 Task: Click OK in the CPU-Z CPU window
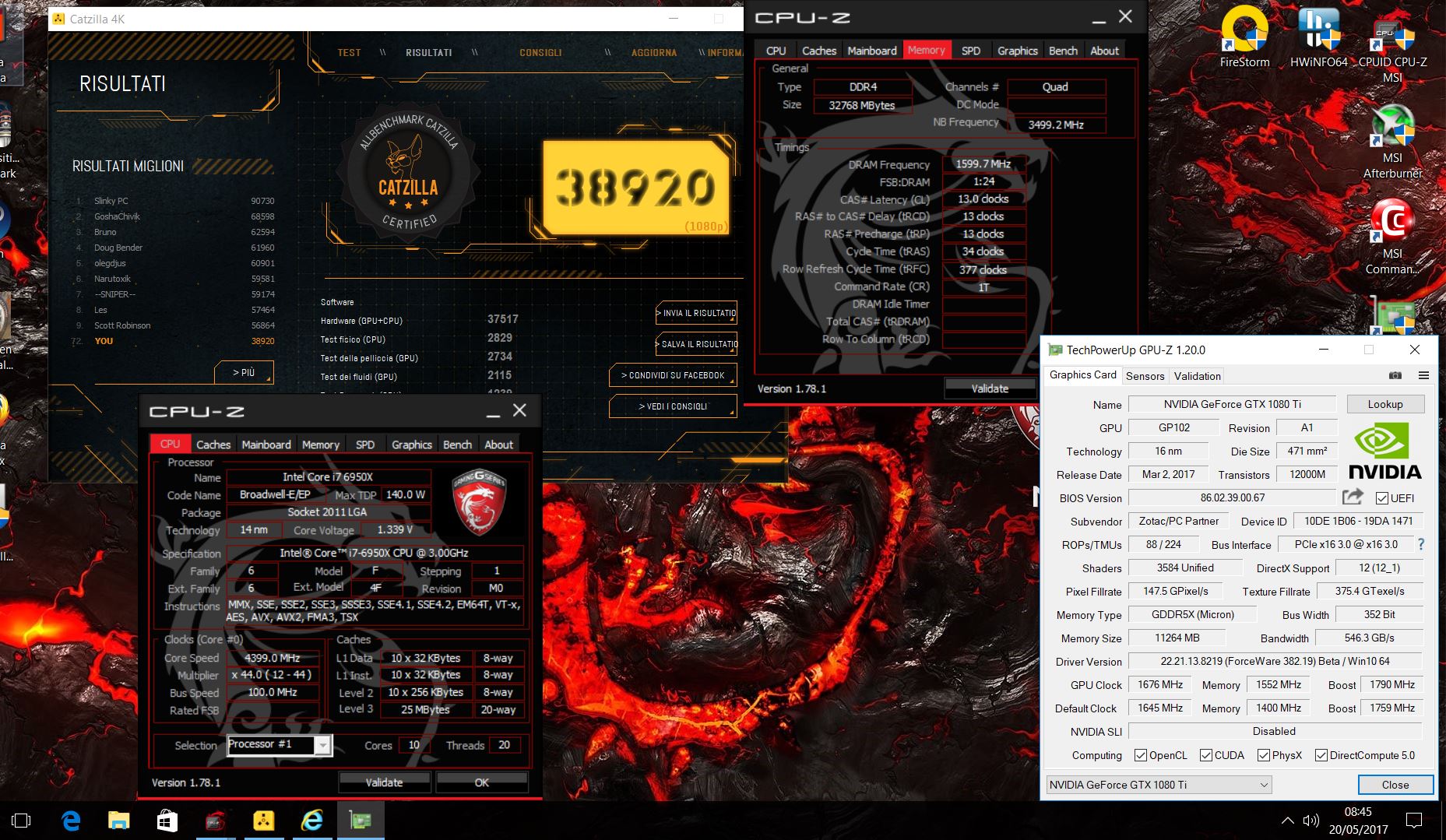pos(482,782)
